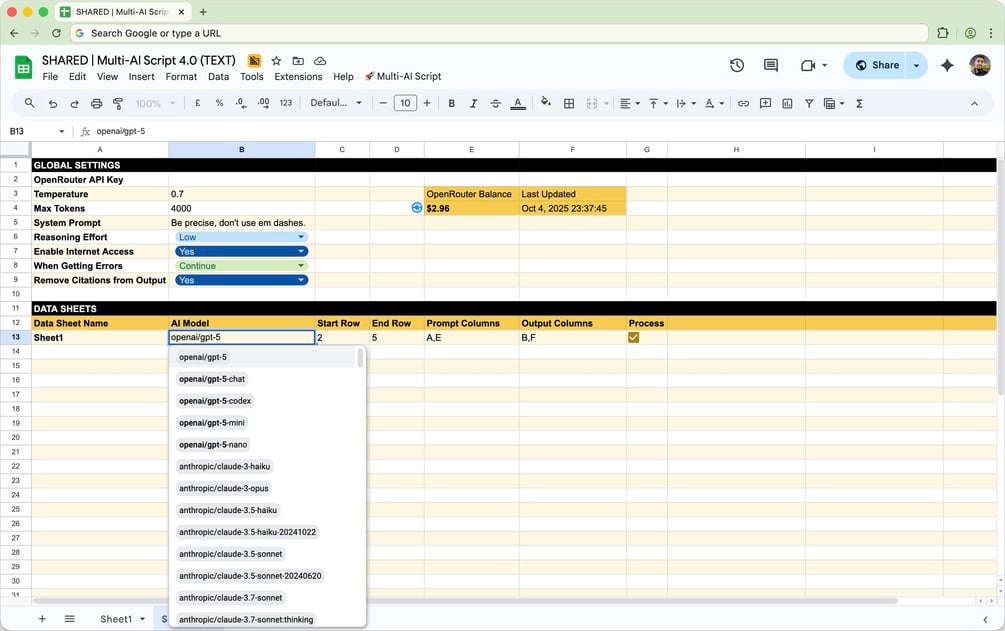
Task: Reload the browser page
Action: coord(56,33)
